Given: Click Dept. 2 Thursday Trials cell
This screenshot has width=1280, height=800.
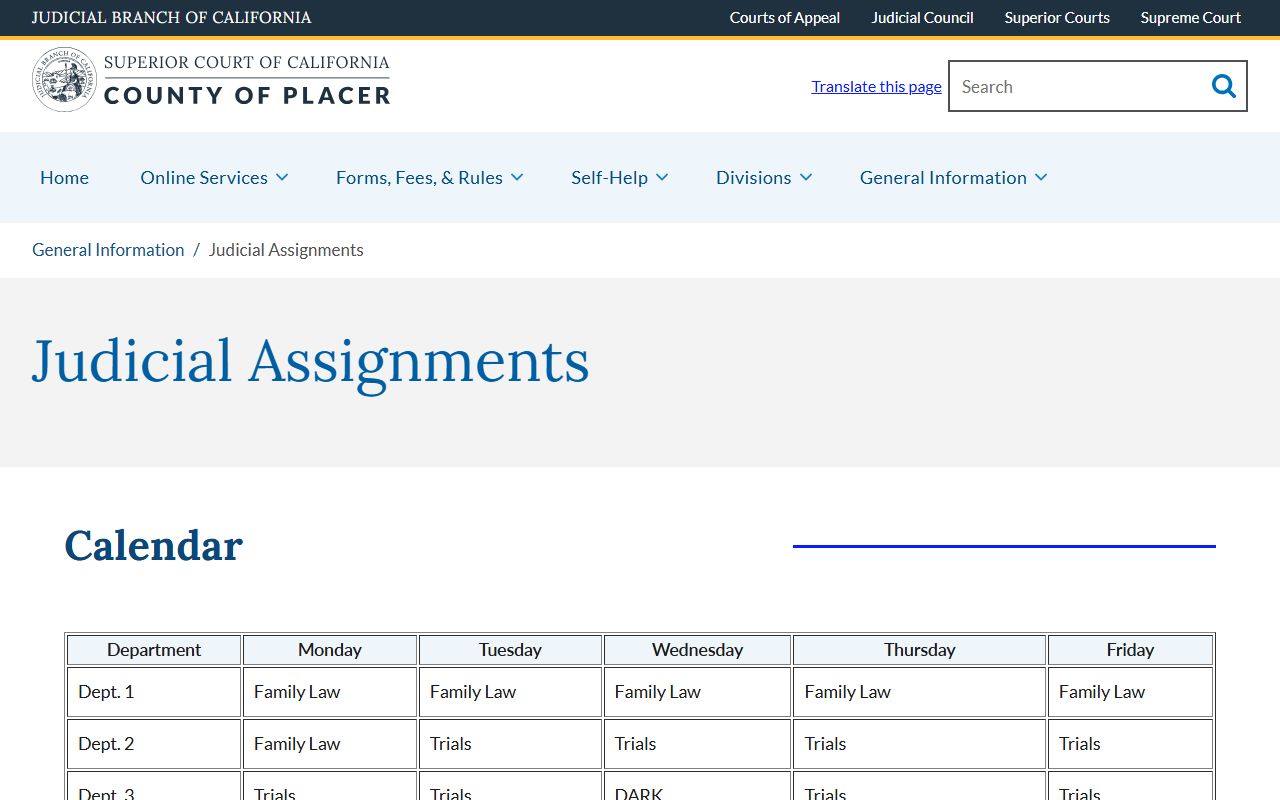Looking at the screenshot, I should pos(920,744).
